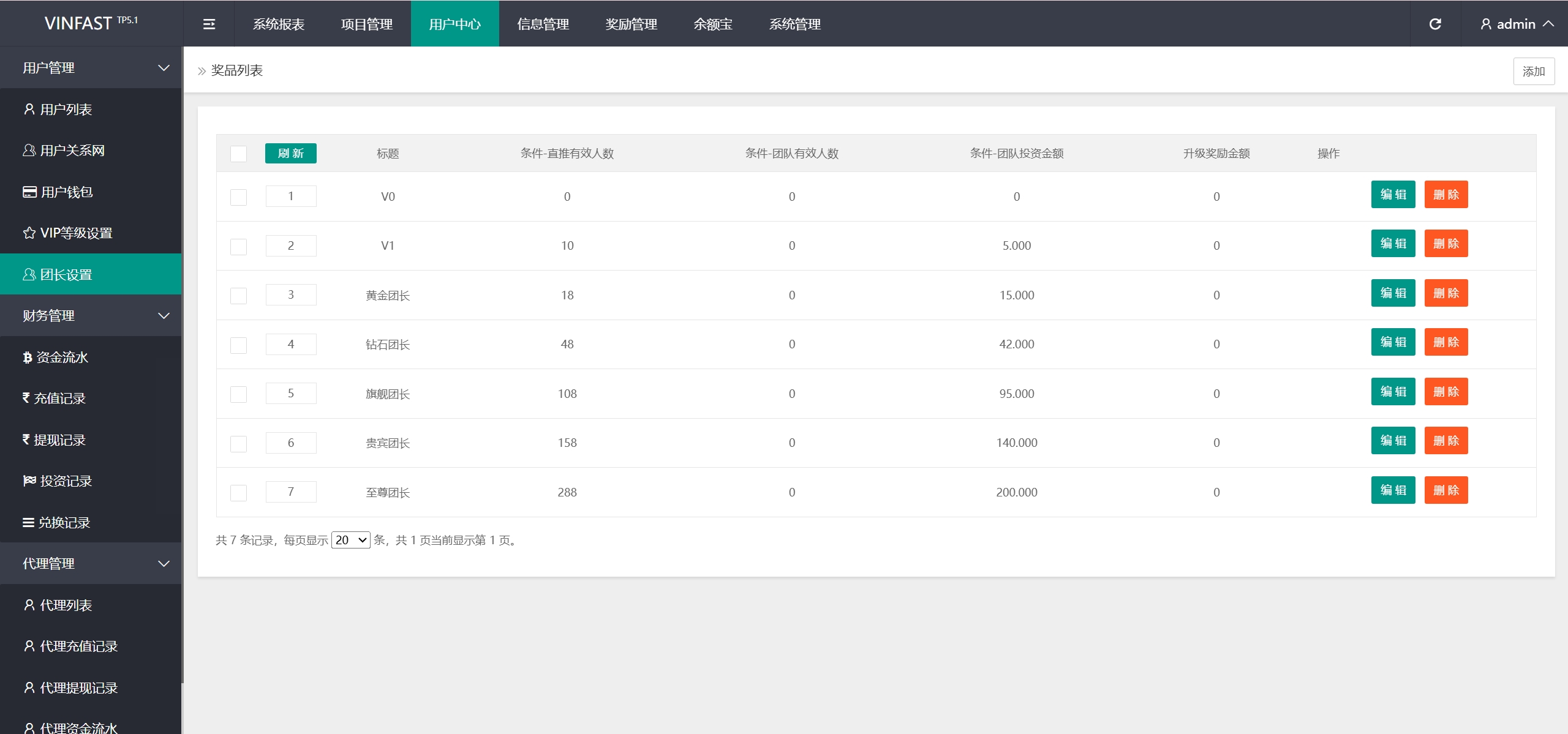This screenshot has height=734, width=1568.
Task: Open the flag-icon 投资记录 item
Action: point(58,481)
